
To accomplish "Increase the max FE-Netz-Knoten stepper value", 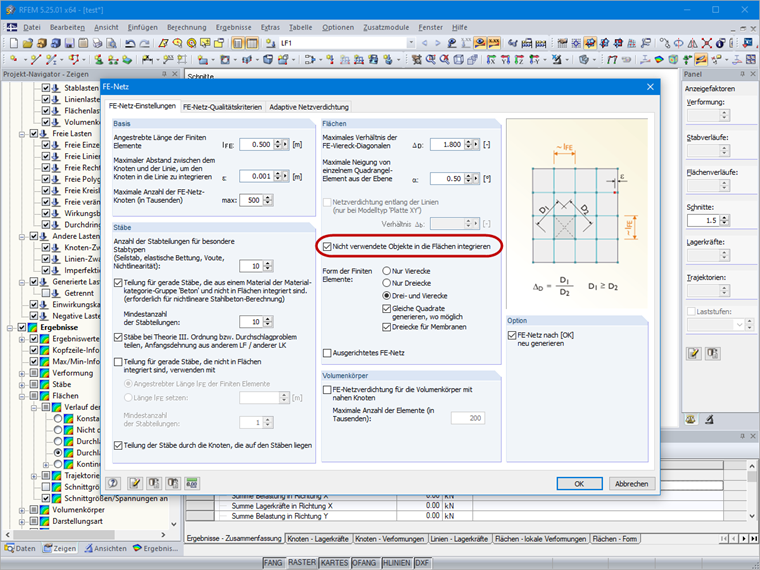I will [268, 197].
